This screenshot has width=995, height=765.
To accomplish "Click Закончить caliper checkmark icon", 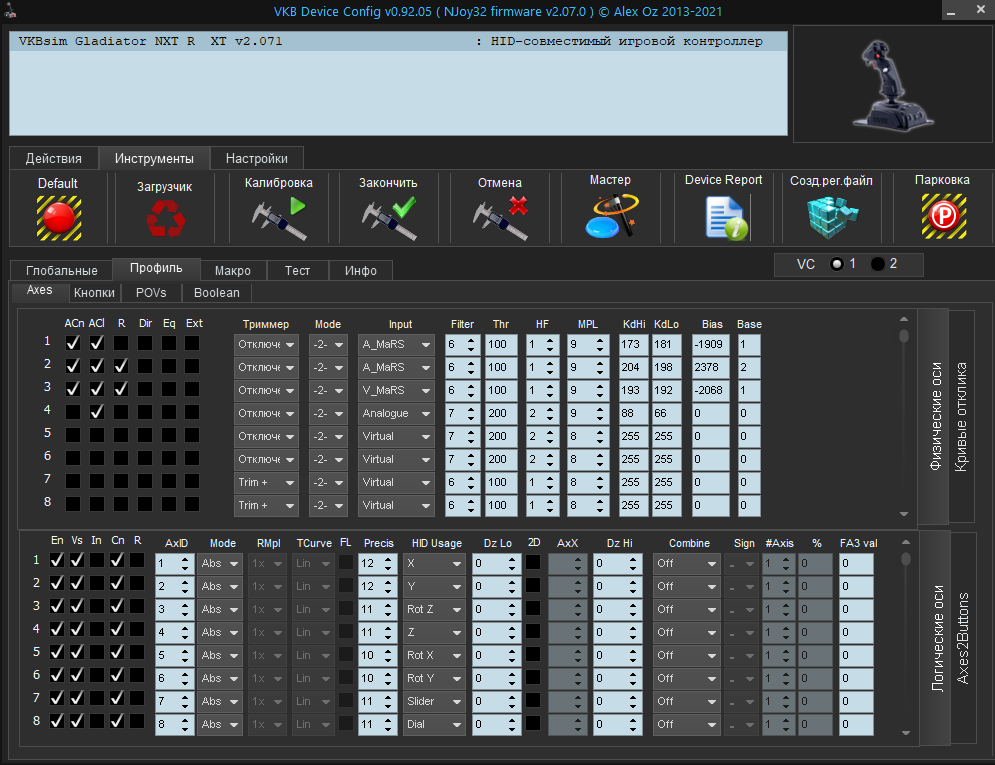I will tap(389, 218).
